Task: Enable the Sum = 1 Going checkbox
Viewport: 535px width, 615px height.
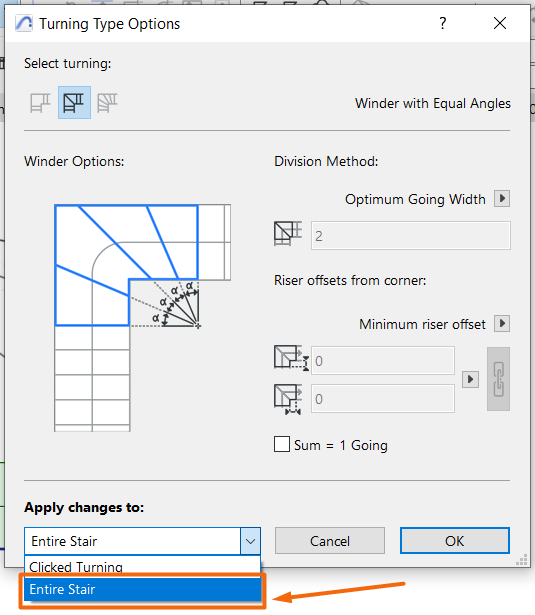Action: pyautogui.click(x=282, y=444)
